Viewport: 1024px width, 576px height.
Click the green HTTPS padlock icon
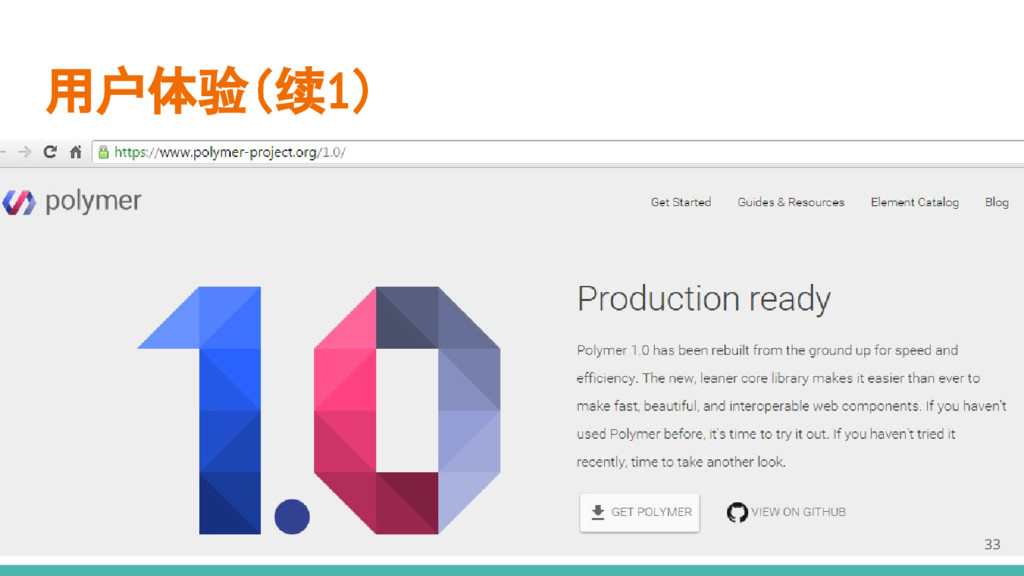(103, 152)
